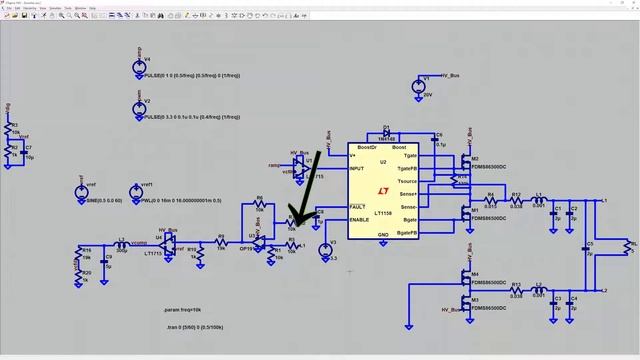Screen dimensions: 640x360
Task: Select the Zoom In magnifier tool
Action: [x=62, y=16]
